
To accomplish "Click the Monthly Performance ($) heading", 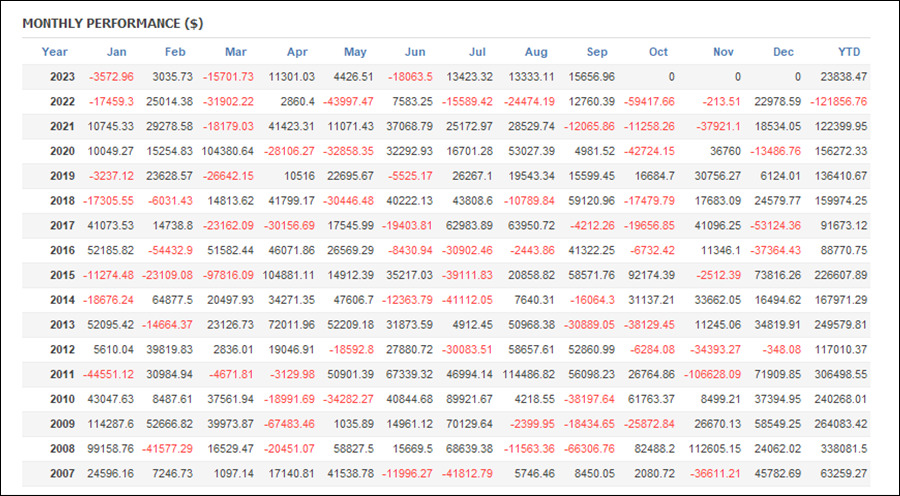I will coord(113,24).
